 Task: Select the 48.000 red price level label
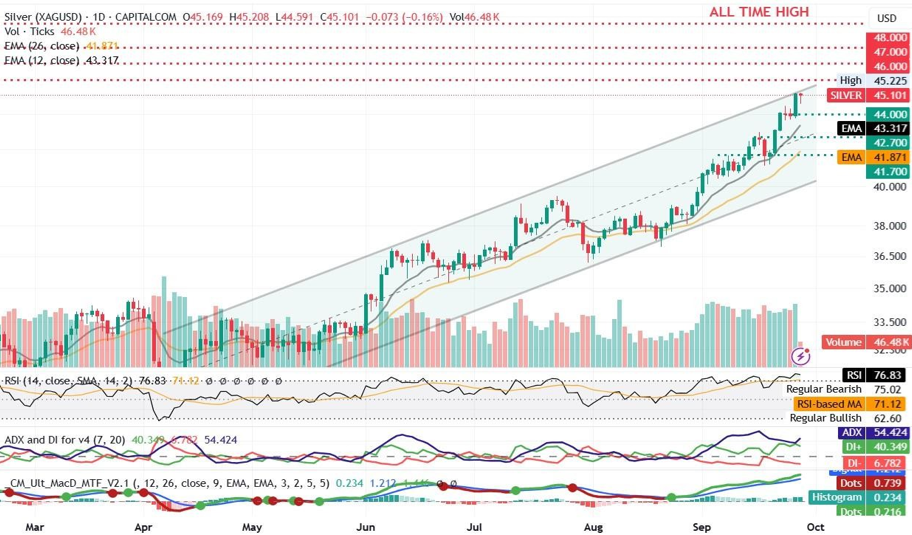point(889,36)
